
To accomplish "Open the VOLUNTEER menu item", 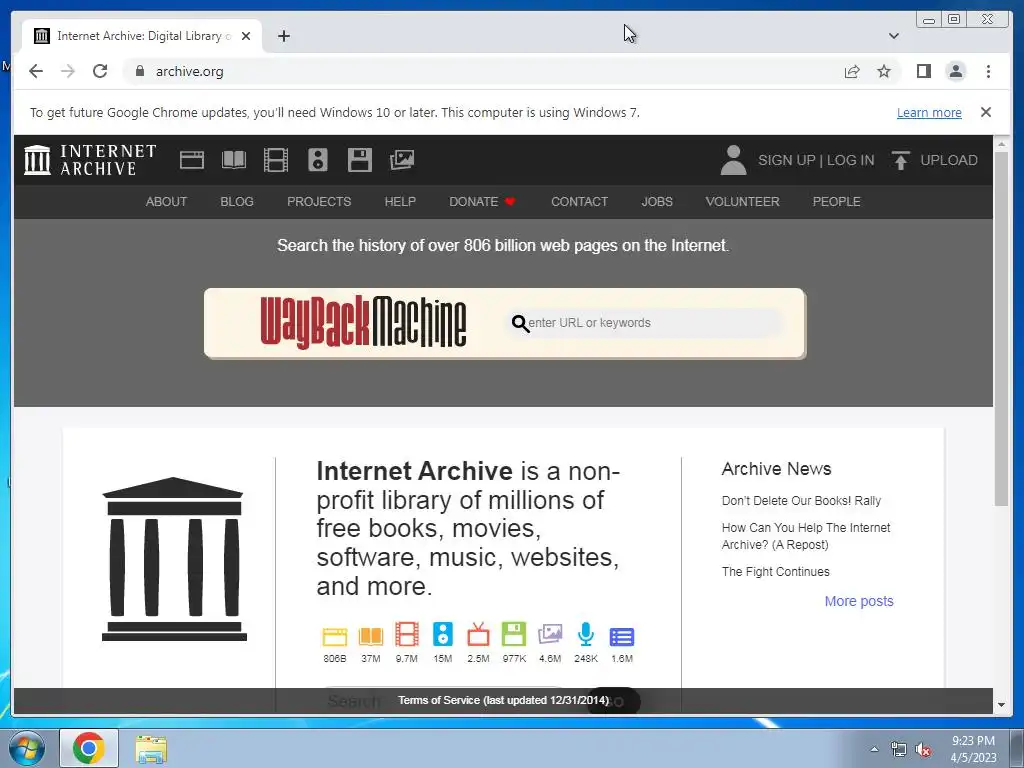I will pyautogui.click(x=743, y=202).
